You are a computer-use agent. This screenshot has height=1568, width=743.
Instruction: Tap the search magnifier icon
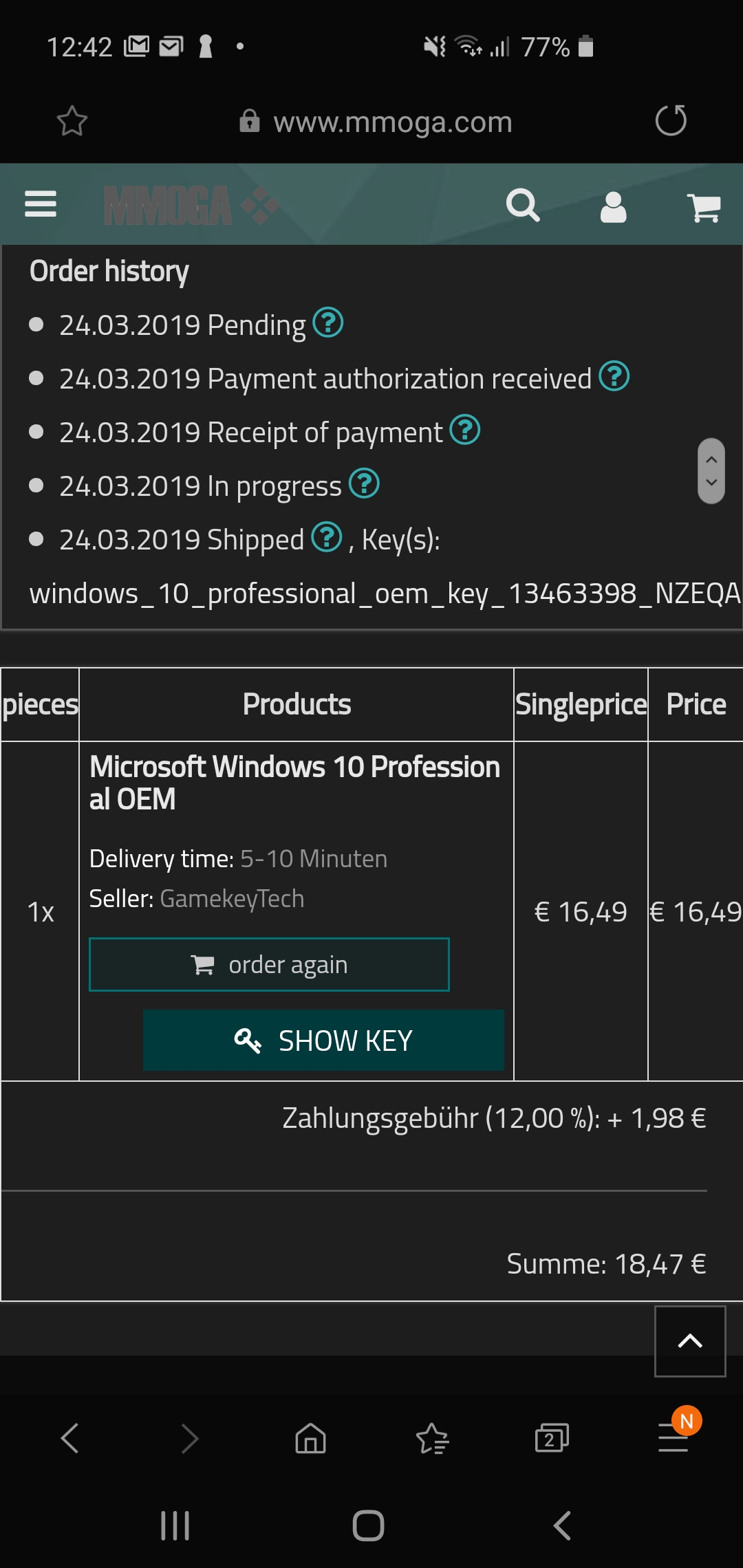(523, 205)
